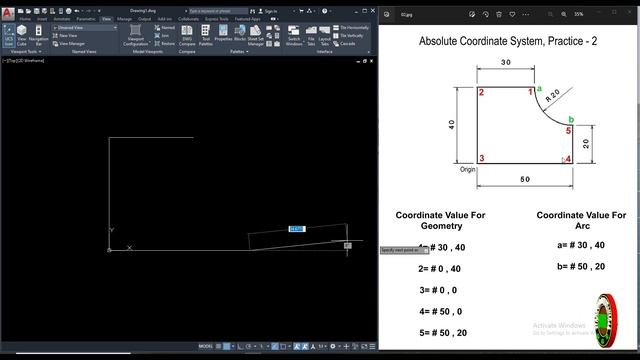Viewport: 640px width, 360px height.
Task: Click the Help question mark icon
Action: [x=324, y=11]
